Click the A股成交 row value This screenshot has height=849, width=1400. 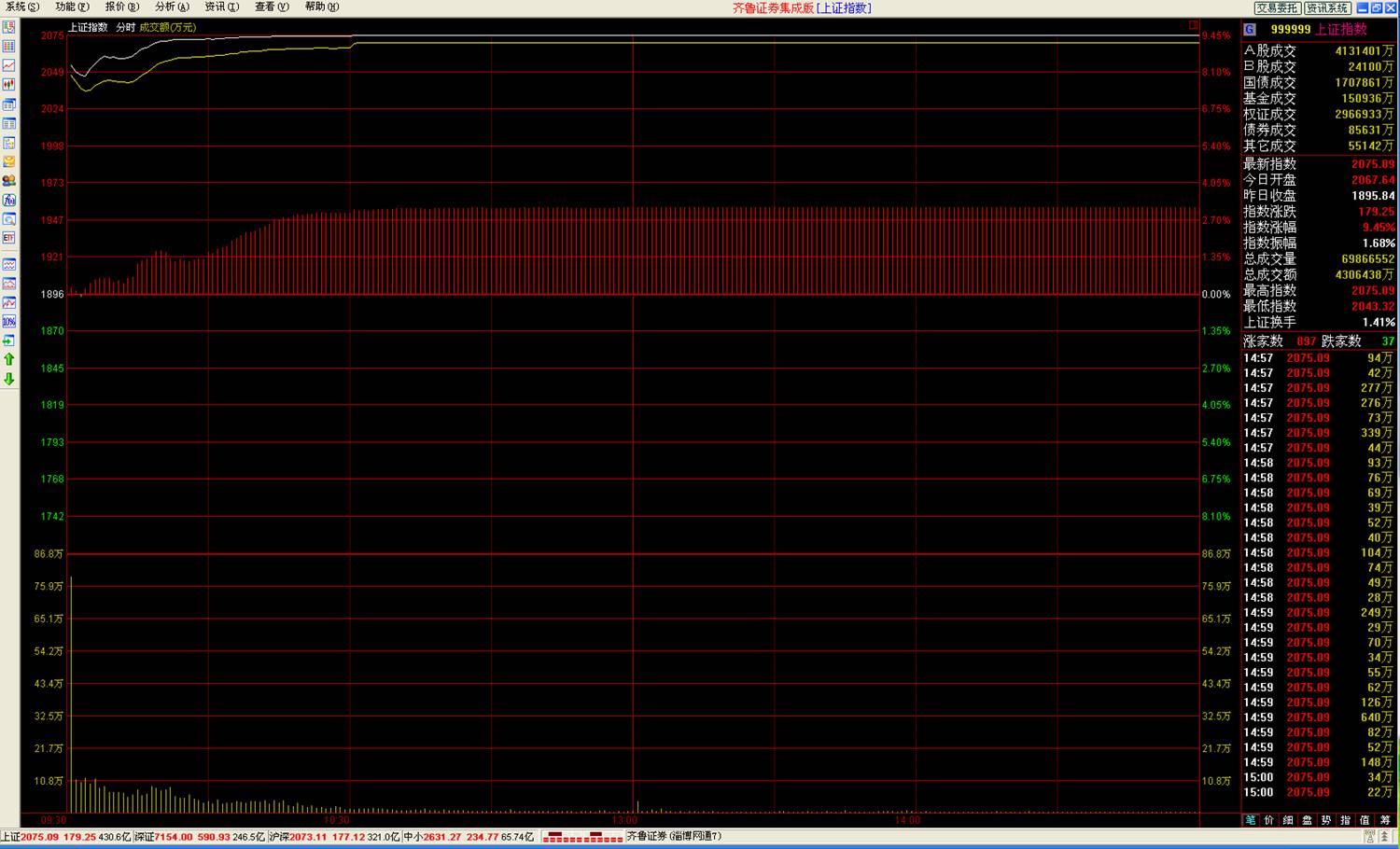tap(1364, 51)
